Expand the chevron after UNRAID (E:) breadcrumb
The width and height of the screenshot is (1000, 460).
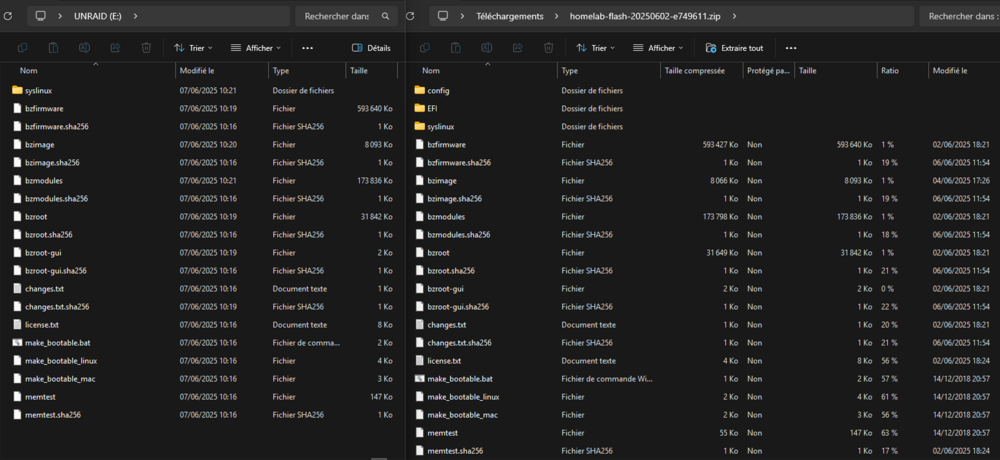coord(135,16)
